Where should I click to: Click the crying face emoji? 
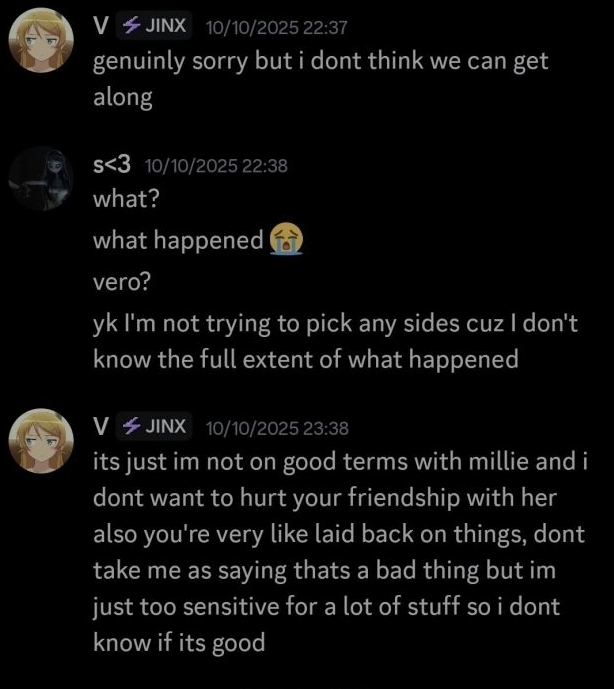click(286, 240)
